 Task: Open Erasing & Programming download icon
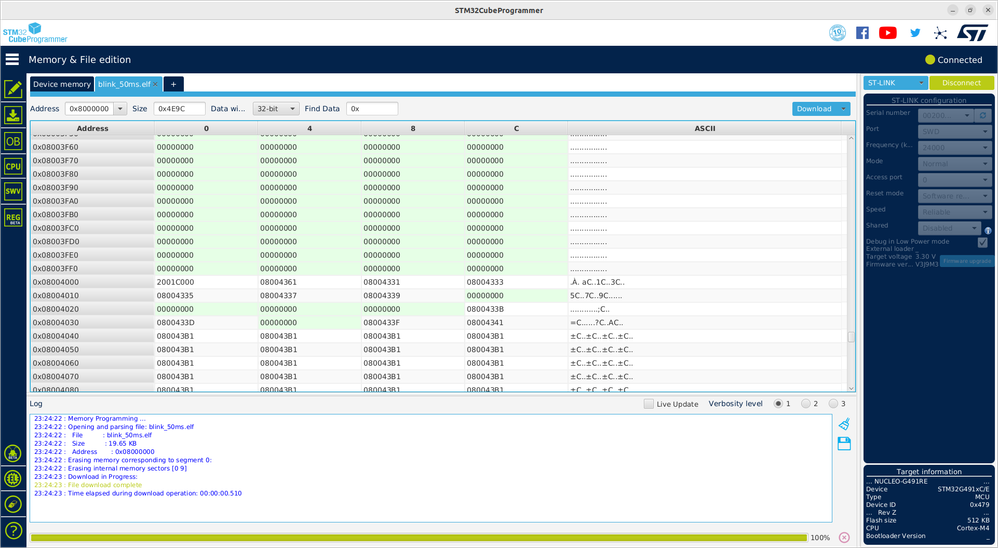[x=13, y=115]
